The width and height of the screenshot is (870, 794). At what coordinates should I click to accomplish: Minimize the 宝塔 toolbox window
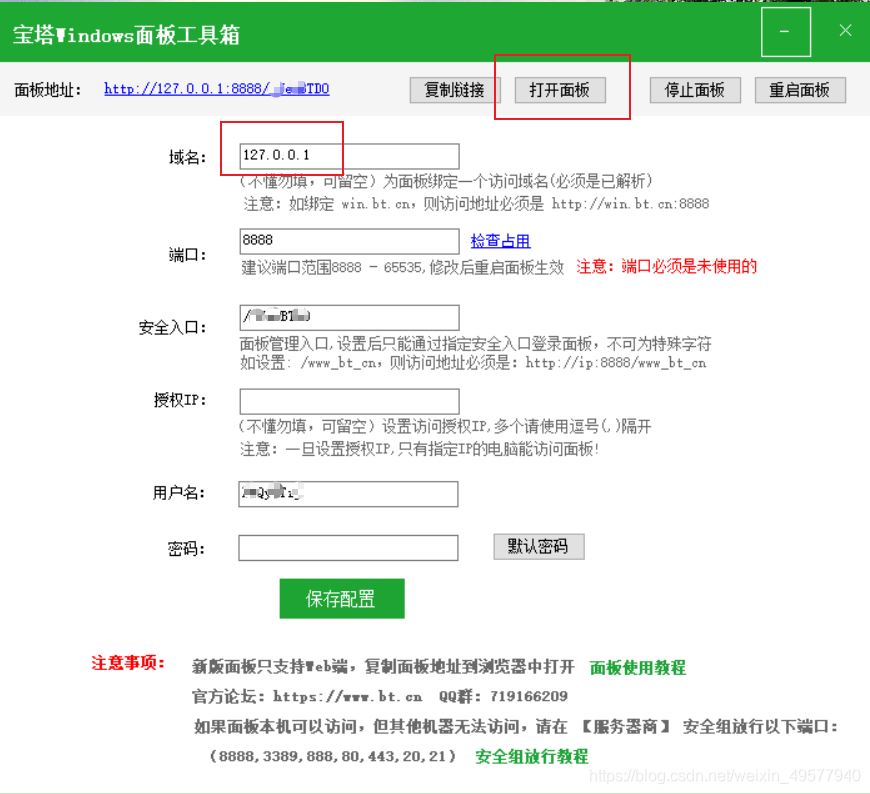coord(786,32)
